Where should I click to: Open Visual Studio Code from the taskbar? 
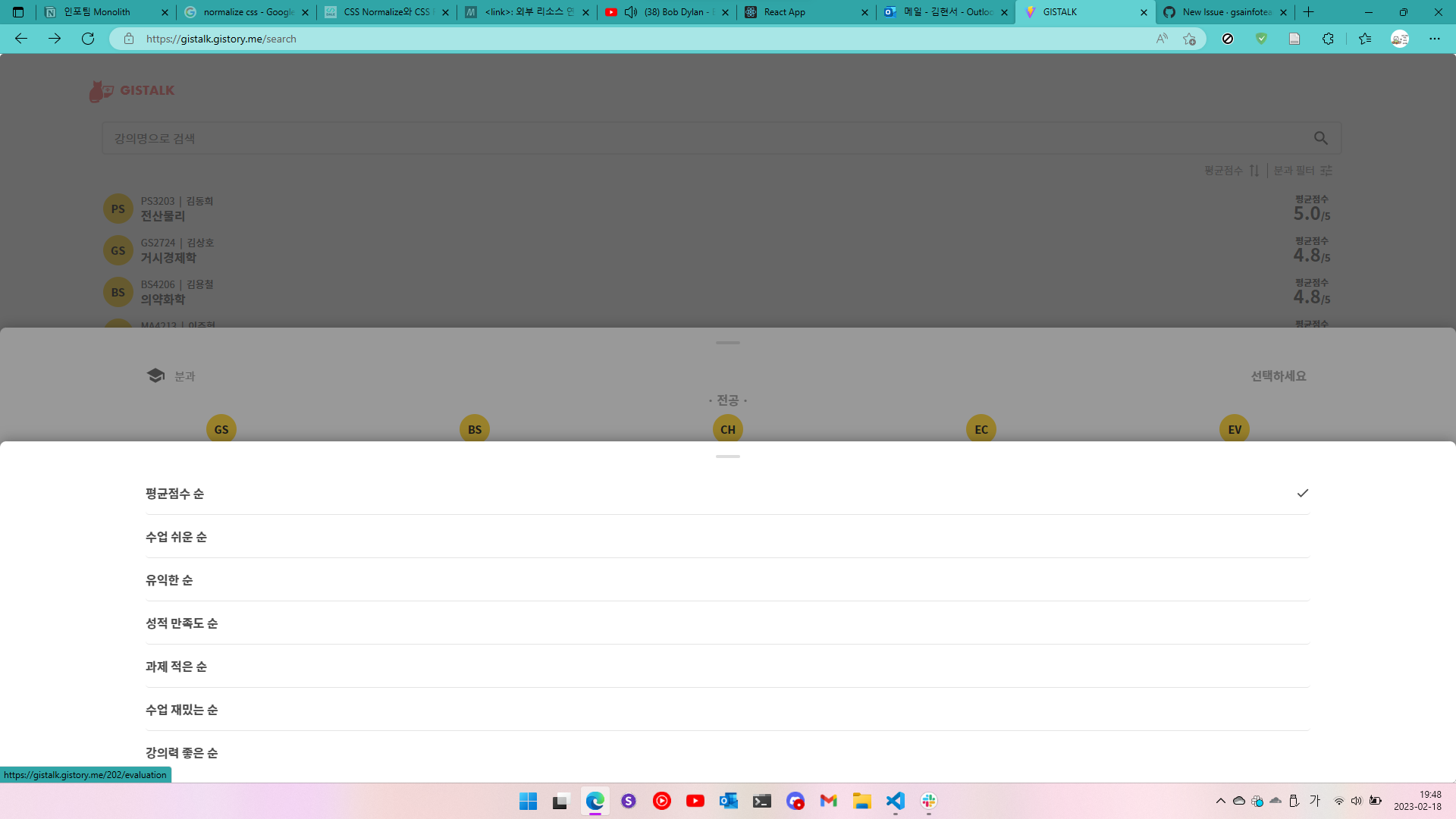click(895, 801)
